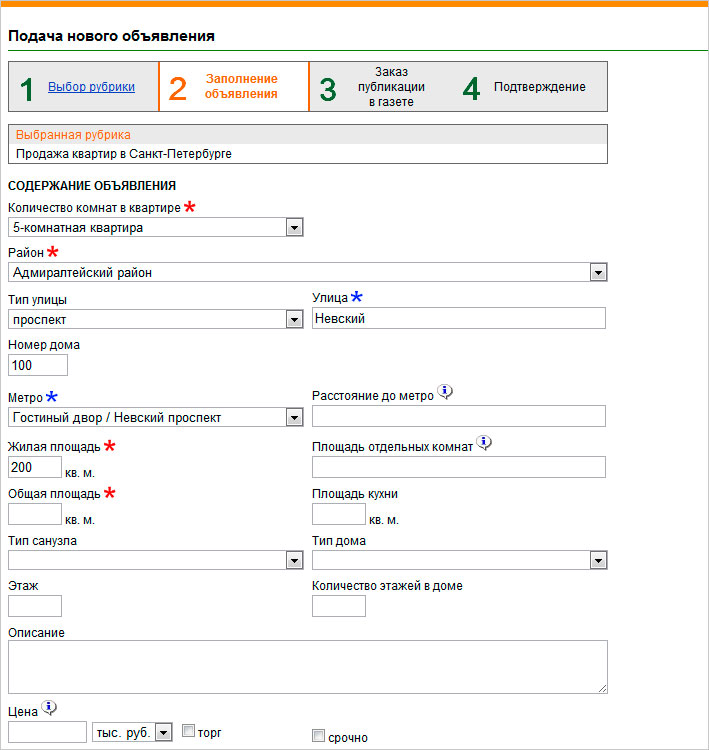Viewport: 709px width, 750px height.
Task: Click the Номер дома input field
Action: [37, 365]
